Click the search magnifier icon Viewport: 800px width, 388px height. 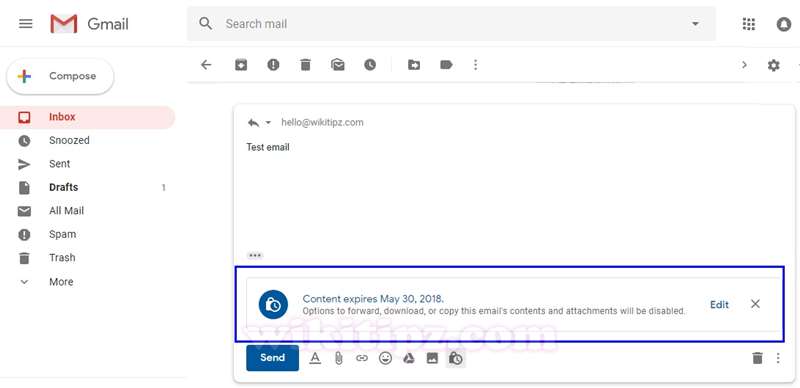tap(206, 23)
